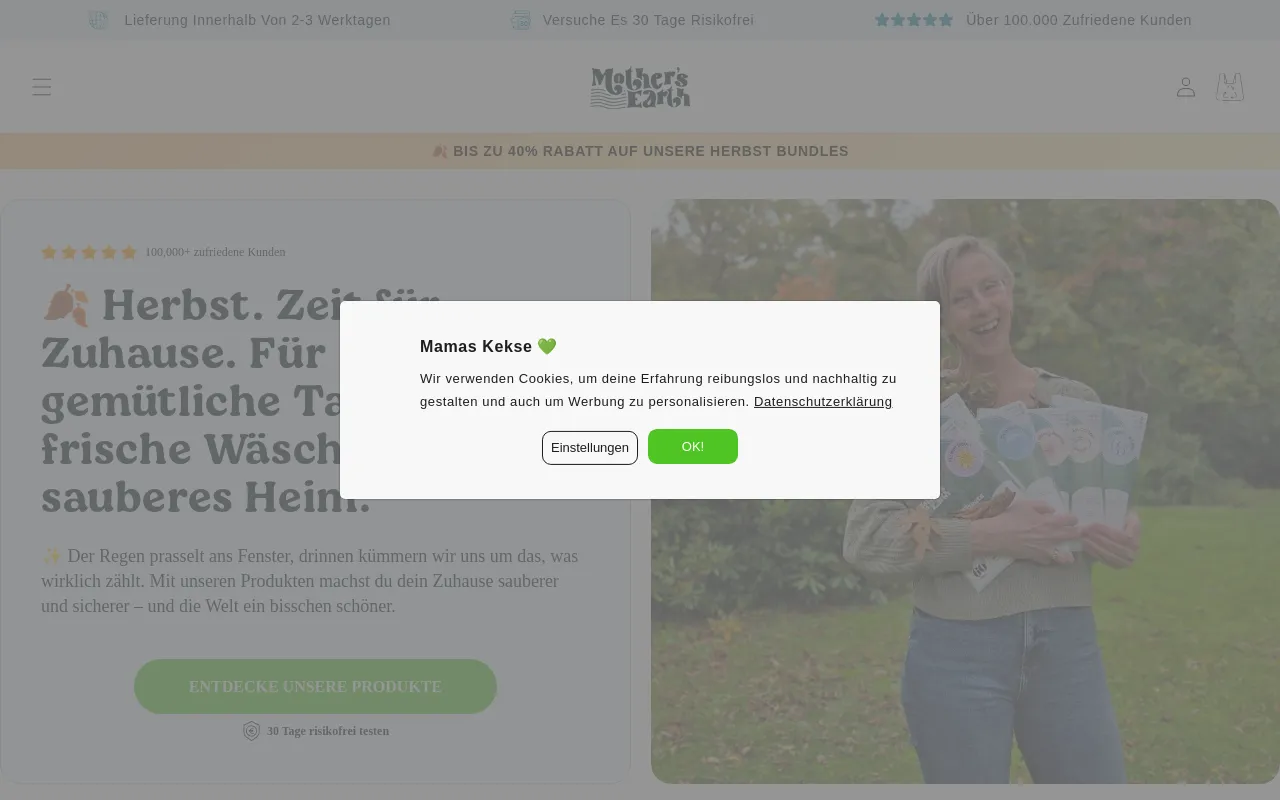Click the five-star rating icons in top bar
The height and width of the screenshot is (800, 1280).
[913, 20]
